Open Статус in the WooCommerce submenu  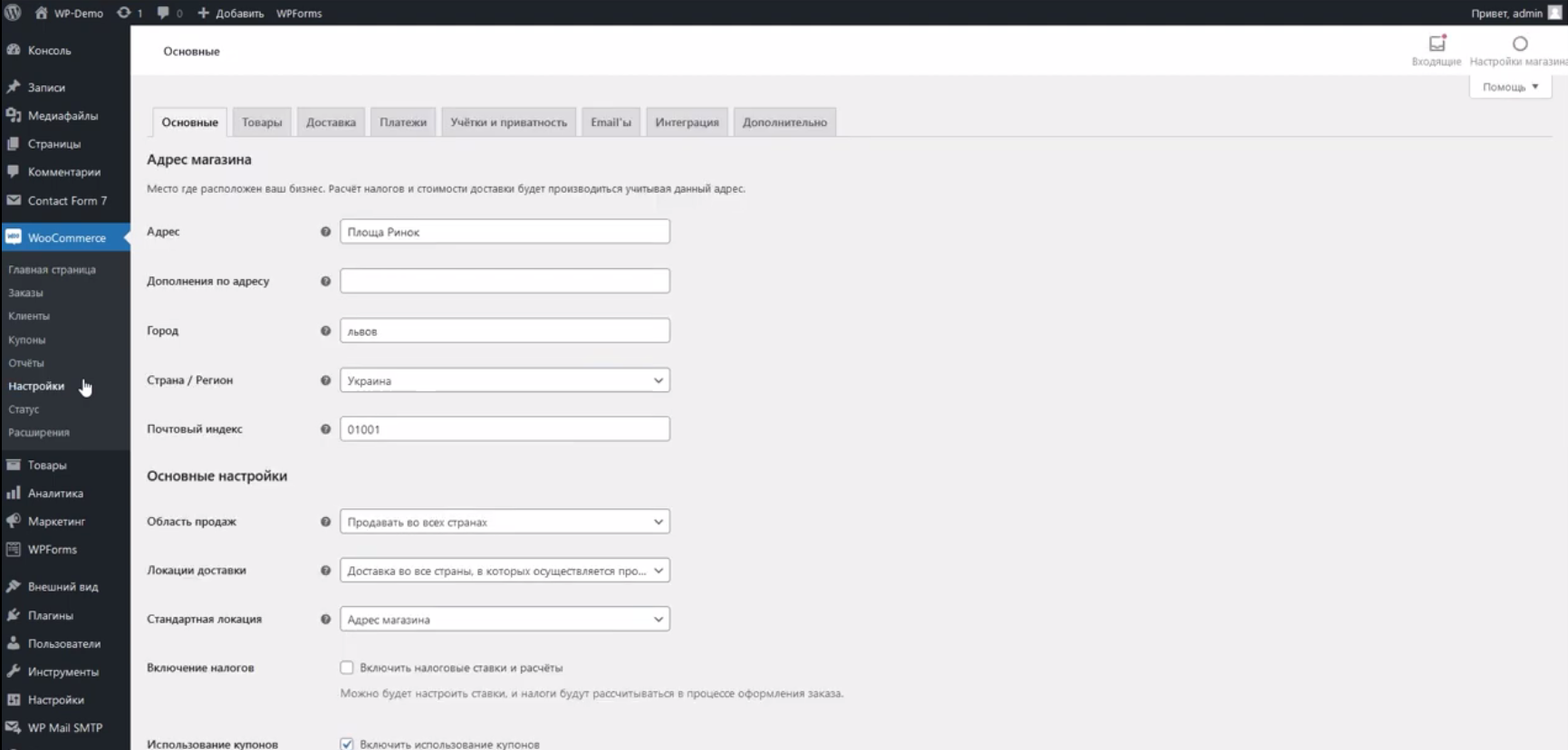coord(24,409)
